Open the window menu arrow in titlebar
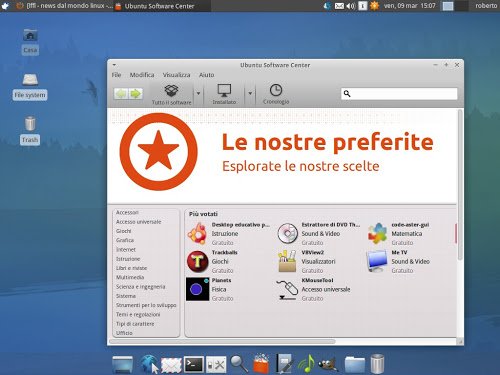Image resolution: width=500 pixels, height=375 pixels. pyautogui.click(x=114, y=65)
